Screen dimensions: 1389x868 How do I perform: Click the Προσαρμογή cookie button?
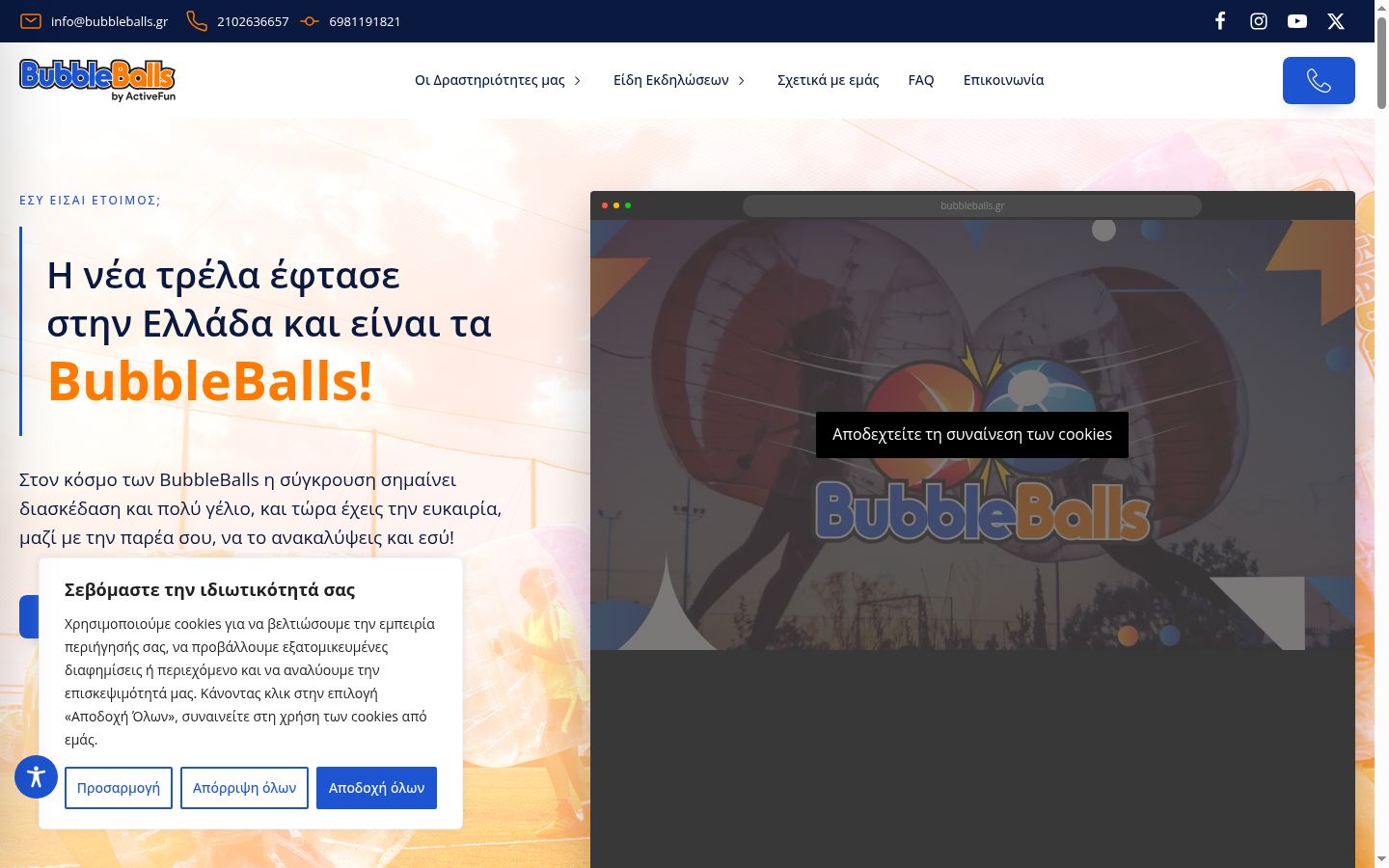click(119, 788)
